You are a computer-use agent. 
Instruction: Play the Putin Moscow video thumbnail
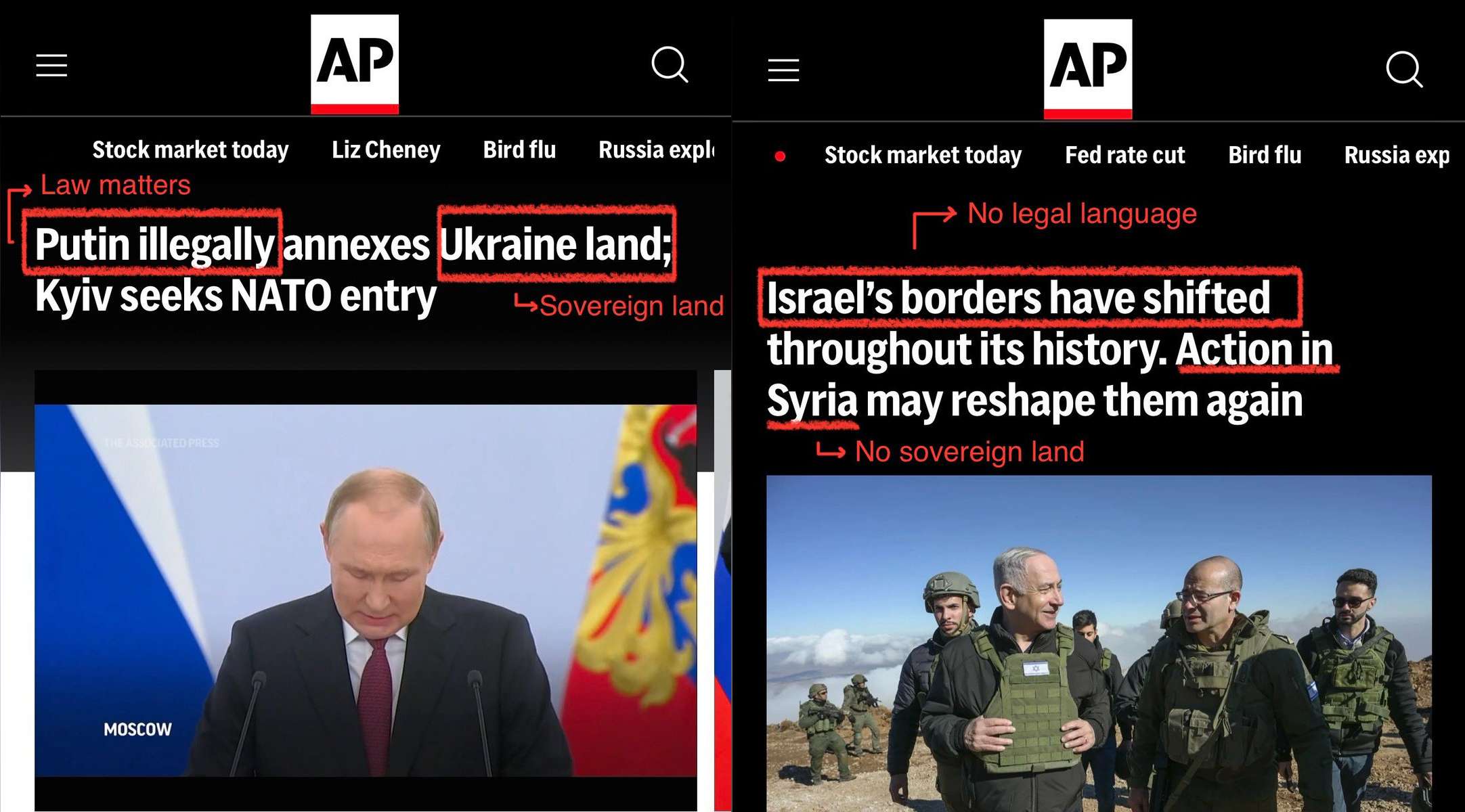(366, 590)
